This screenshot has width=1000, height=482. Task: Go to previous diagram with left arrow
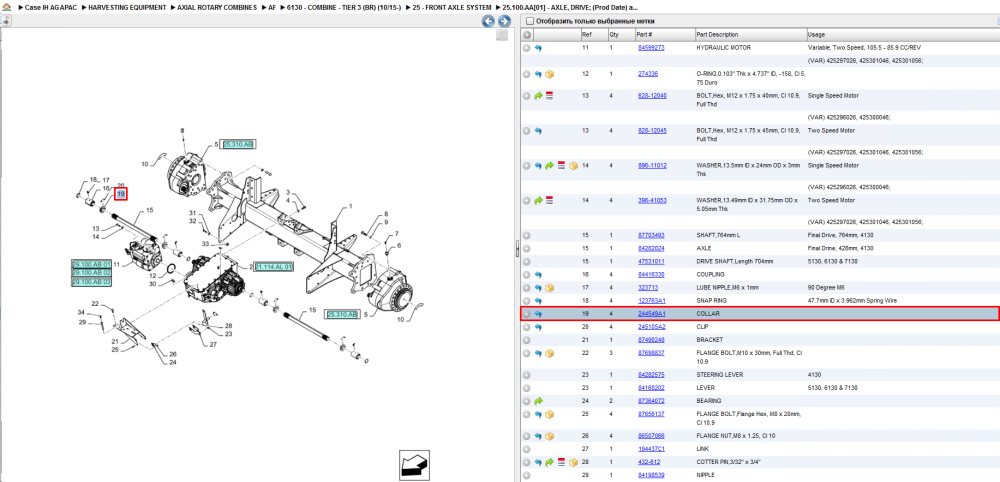coord(488,22)
